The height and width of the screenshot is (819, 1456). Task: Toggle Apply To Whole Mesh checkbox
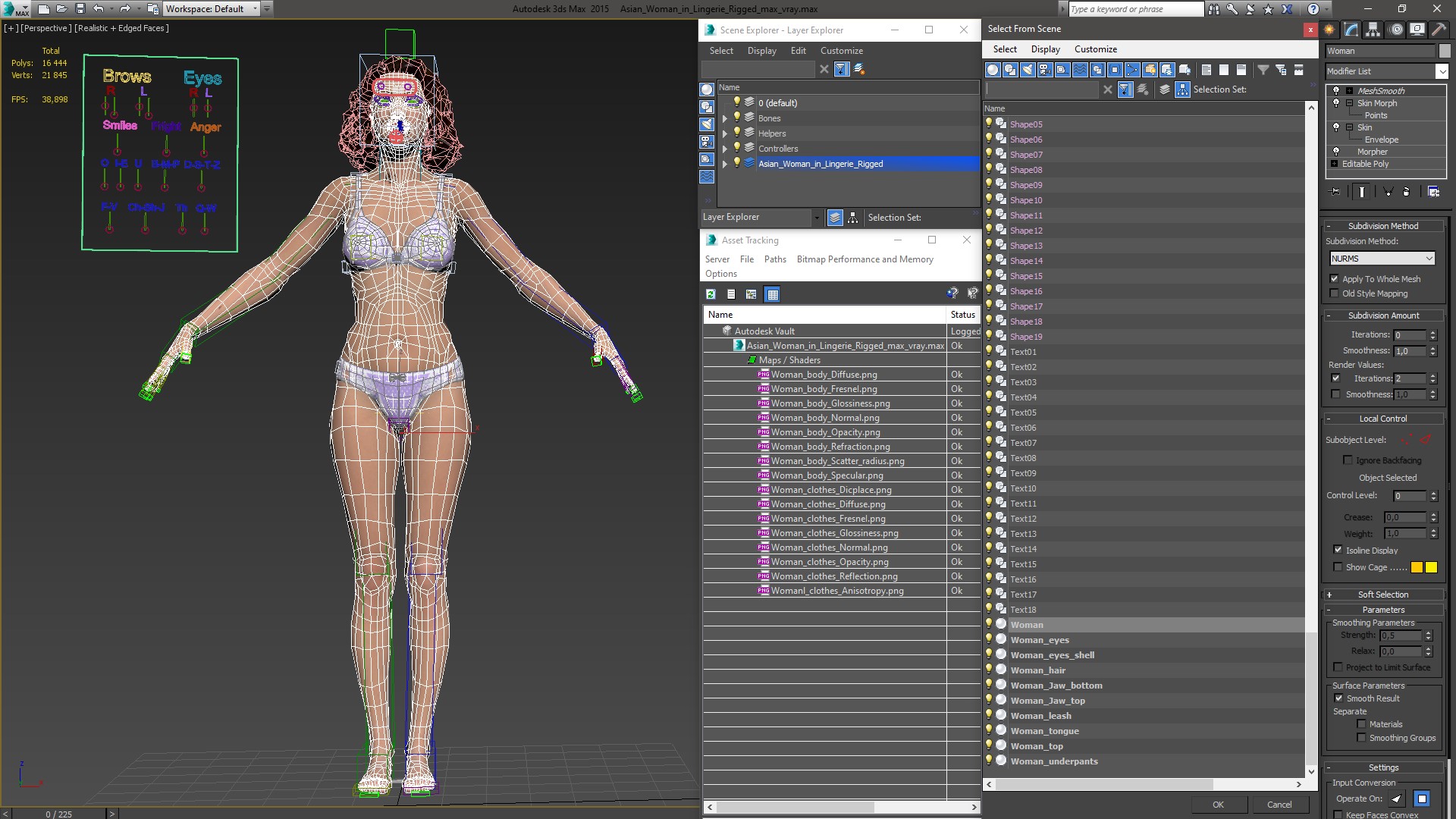1335,278
